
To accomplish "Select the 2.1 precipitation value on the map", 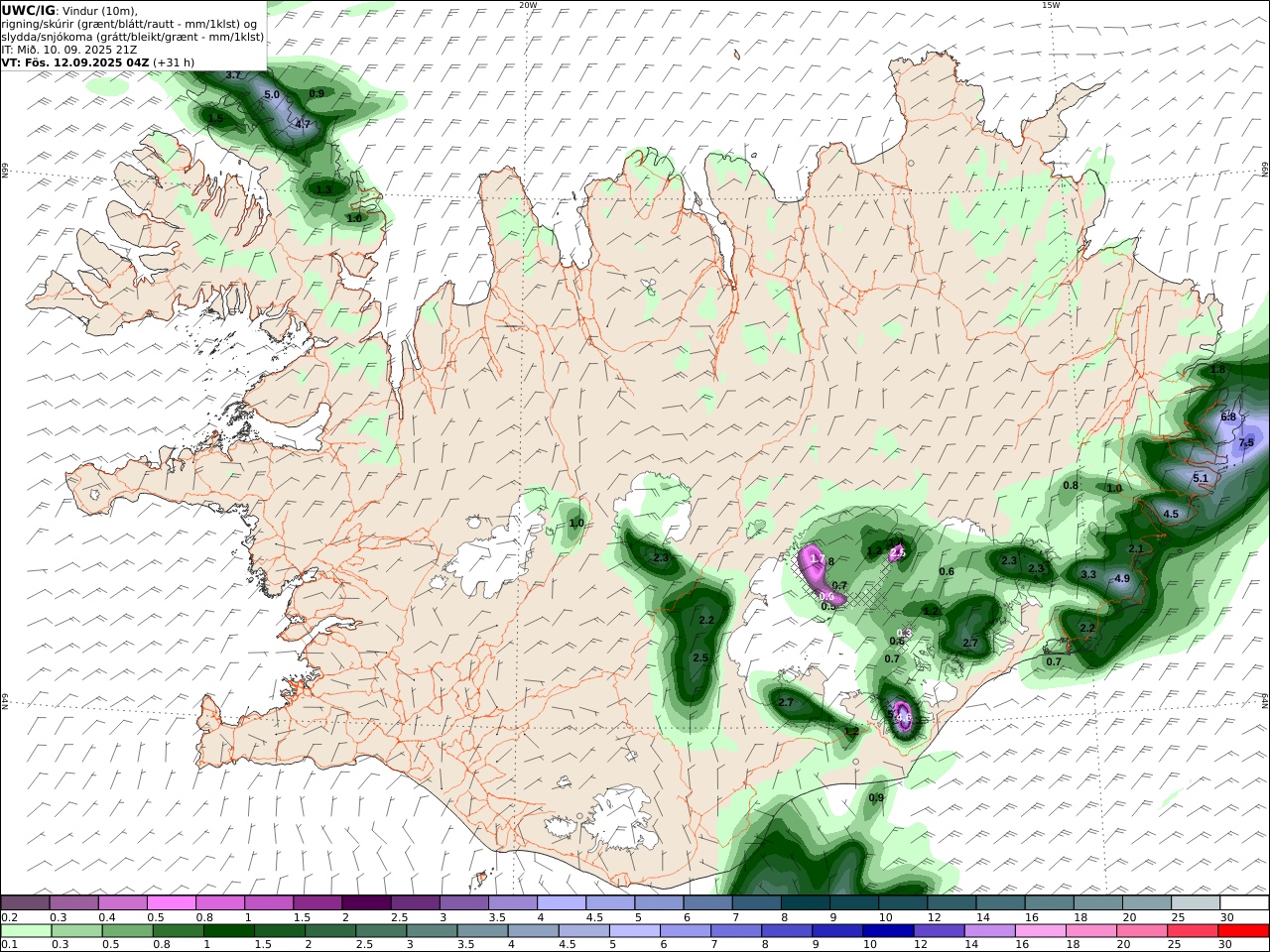I will pyautogui.click(x=1136, y=549).
